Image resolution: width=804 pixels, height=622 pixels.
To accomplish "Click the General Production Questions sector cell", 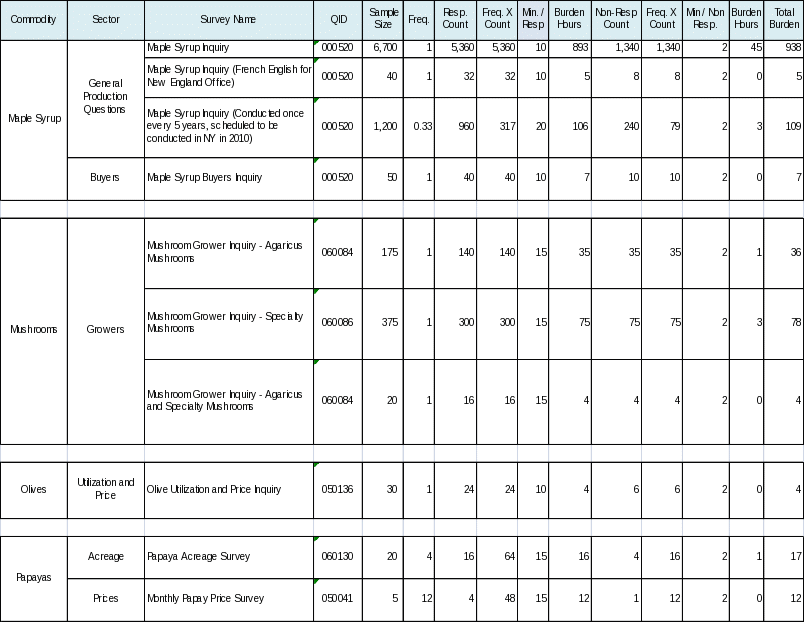I will [x=106, y=99].
